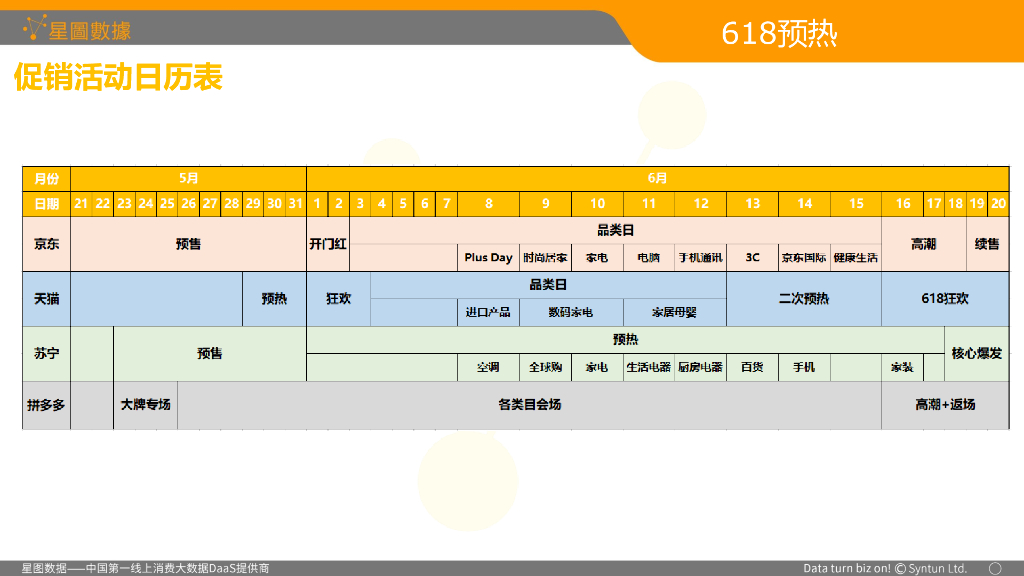Image resolution: width=1024 pixels, height=576 pixels.
Task: Click the 各类目会场 cell
Action: click(529, 405)
